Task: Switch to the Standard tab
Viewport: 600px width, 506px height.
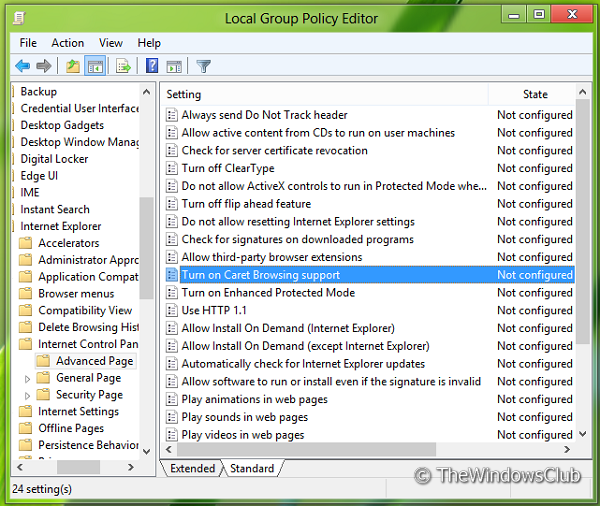Action: click(252, 468)
